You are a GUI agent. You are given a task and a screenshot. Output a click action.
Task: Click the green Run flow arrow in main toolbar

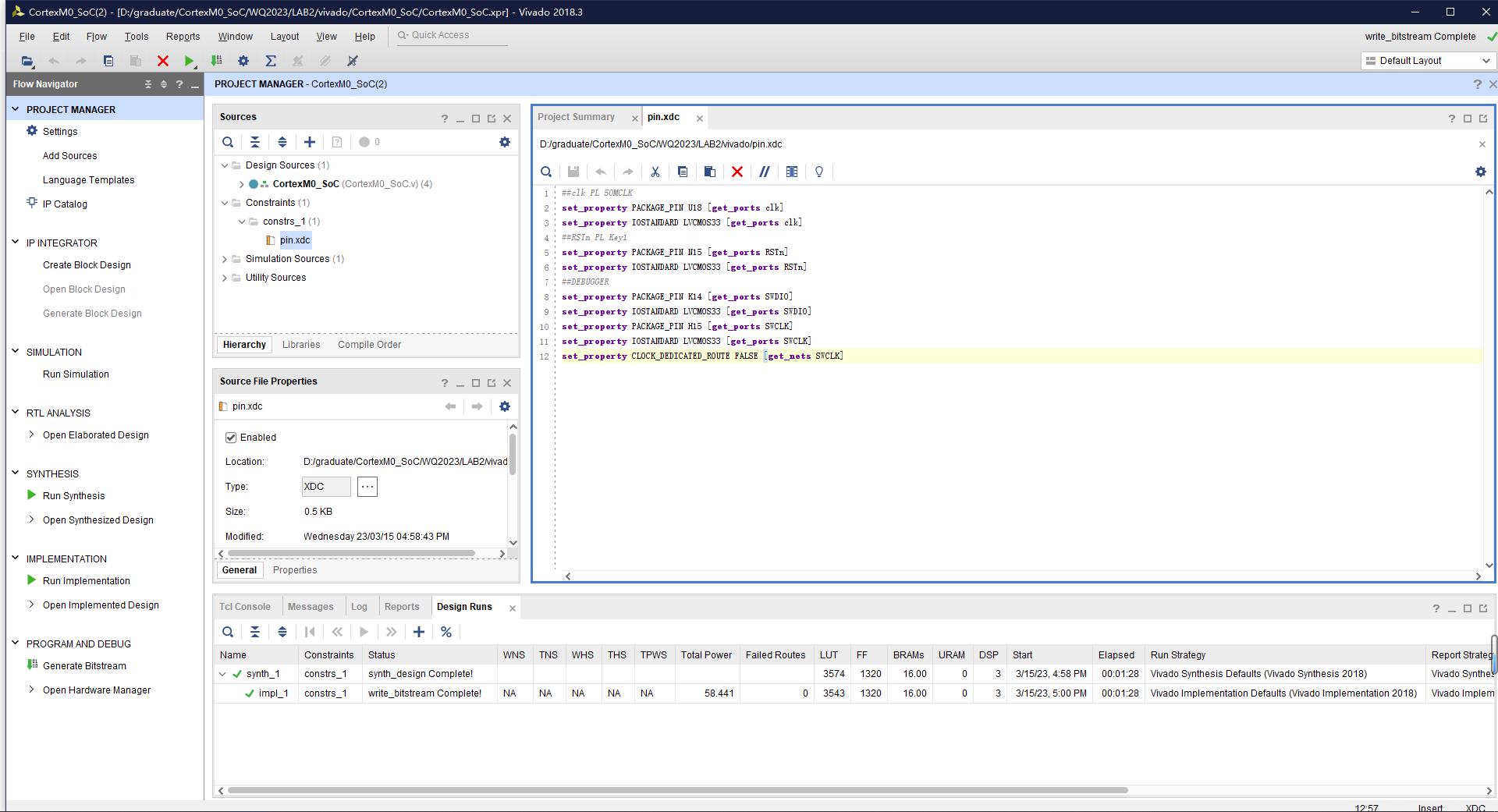click(x=189, y=61)
